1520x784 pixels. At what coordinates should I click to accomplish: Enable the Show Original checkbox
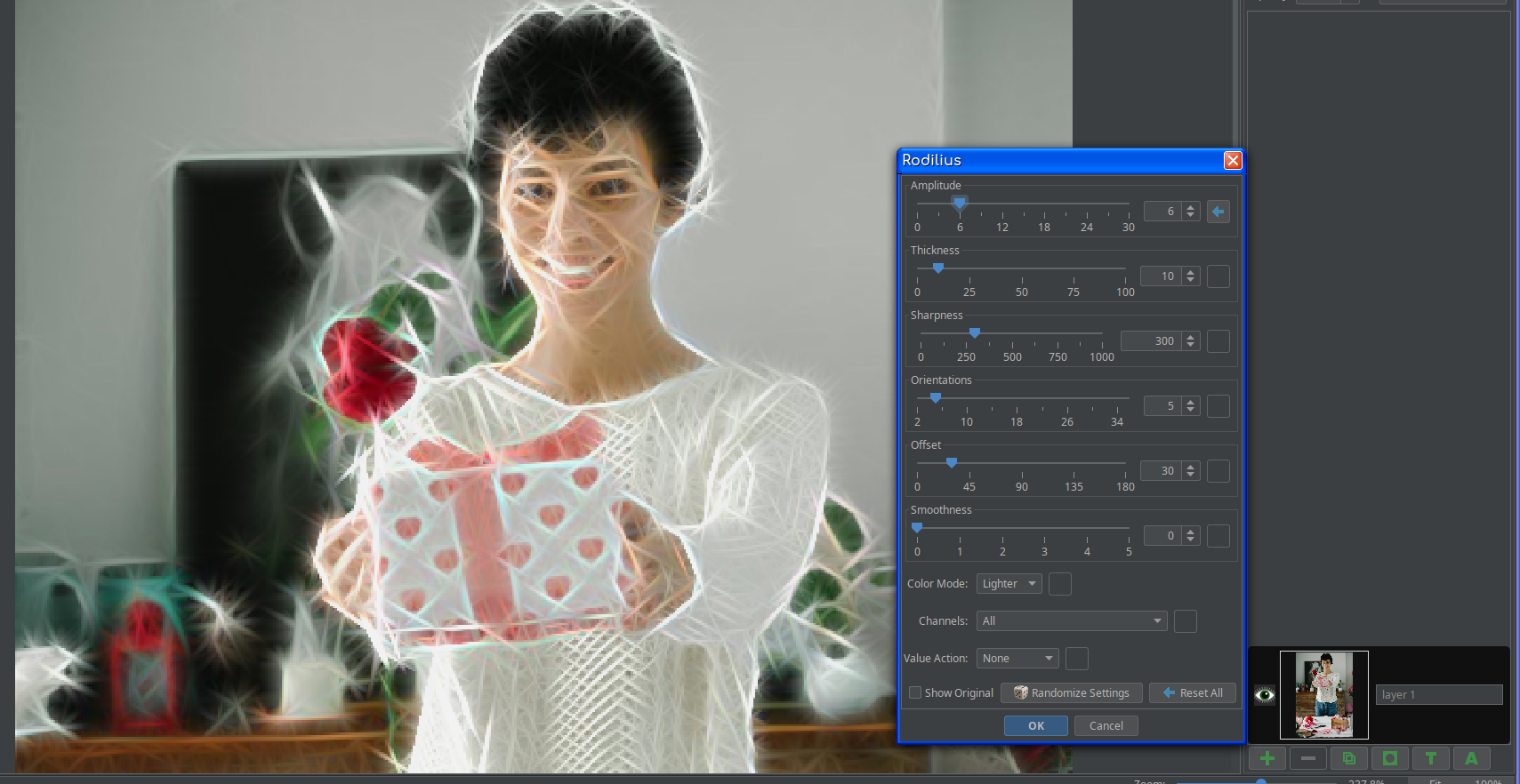(915, 693)
